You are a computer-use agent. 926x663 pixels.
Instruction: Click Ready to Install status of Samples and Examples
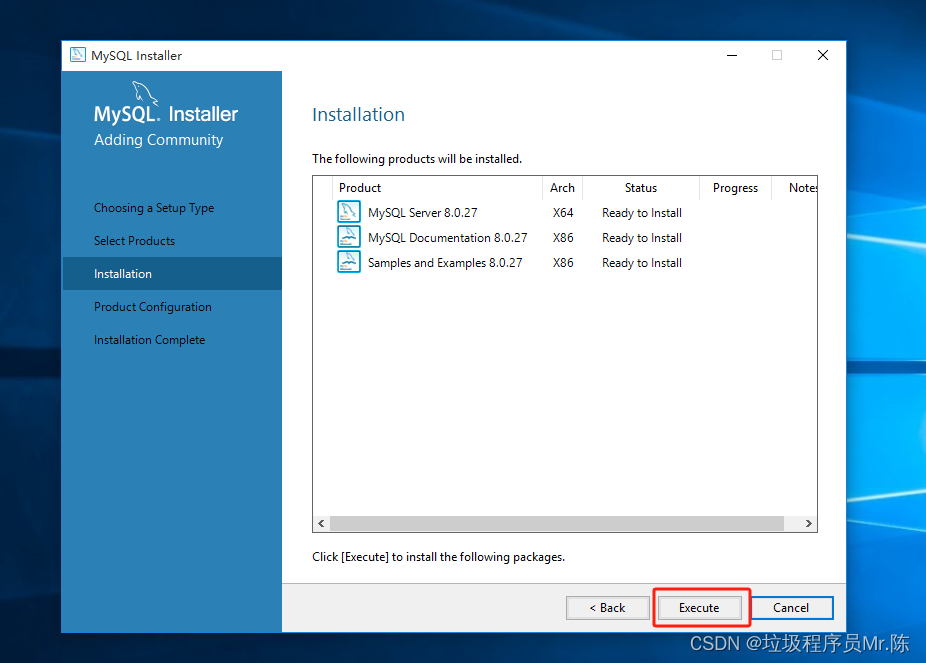[x=642, y=263]
